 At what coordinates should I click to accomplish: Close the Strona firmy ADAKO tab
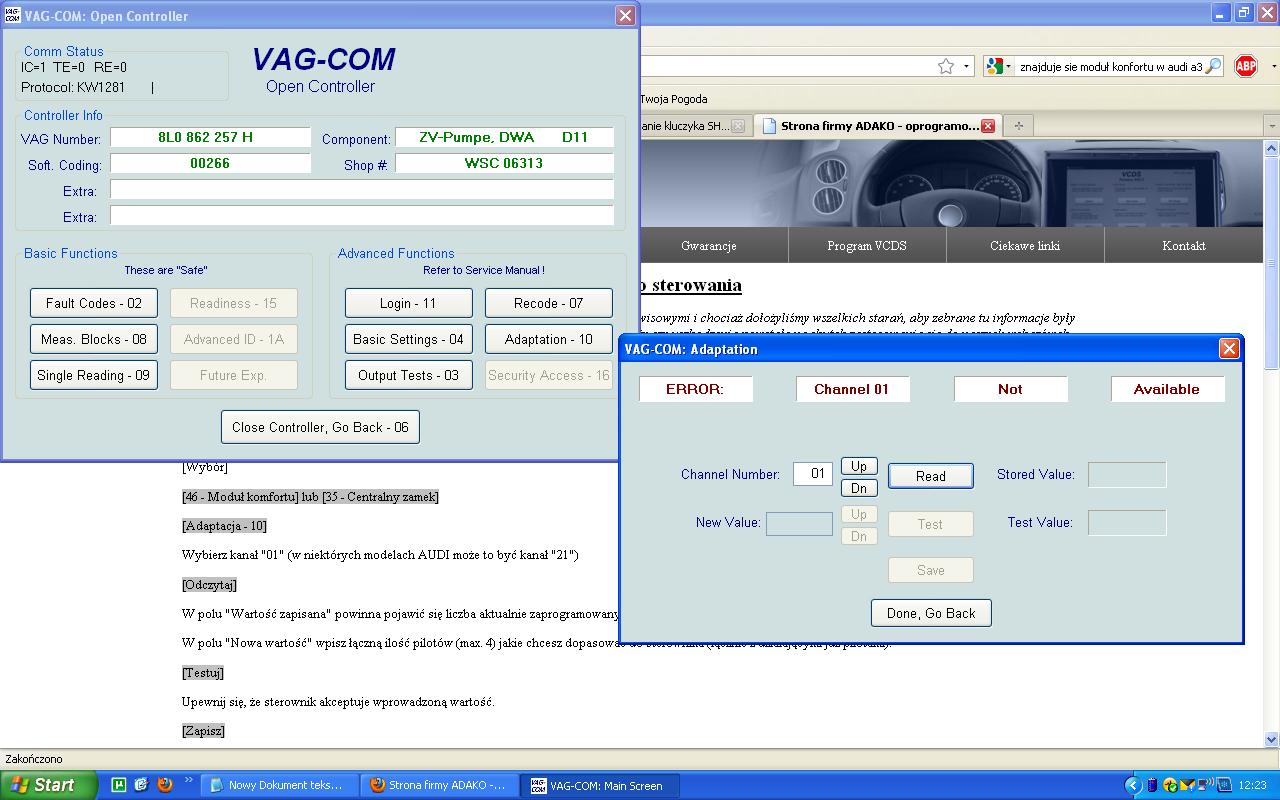(x=988, y=126)
